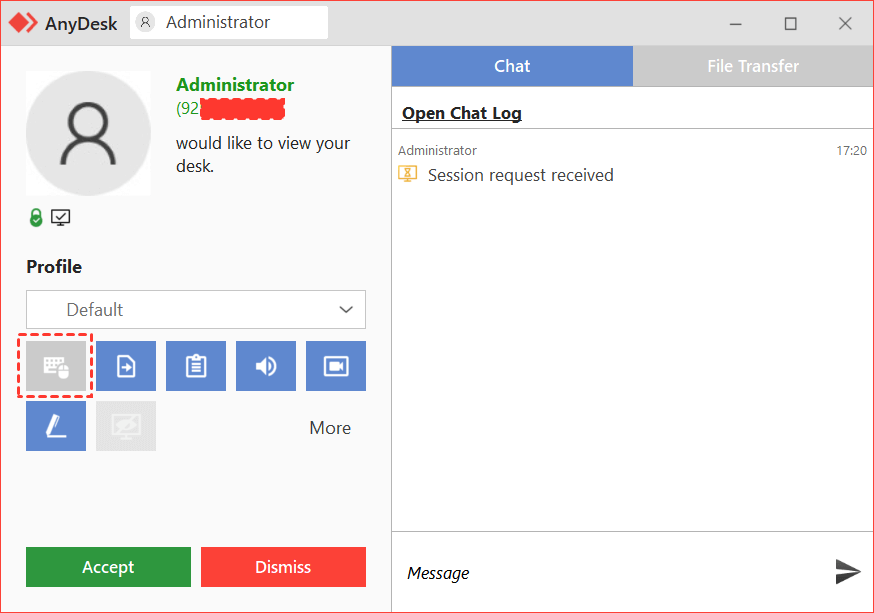Toggle drawing on screen permission
The height and width of the screenshot is (613, 874).
(56, 426)
